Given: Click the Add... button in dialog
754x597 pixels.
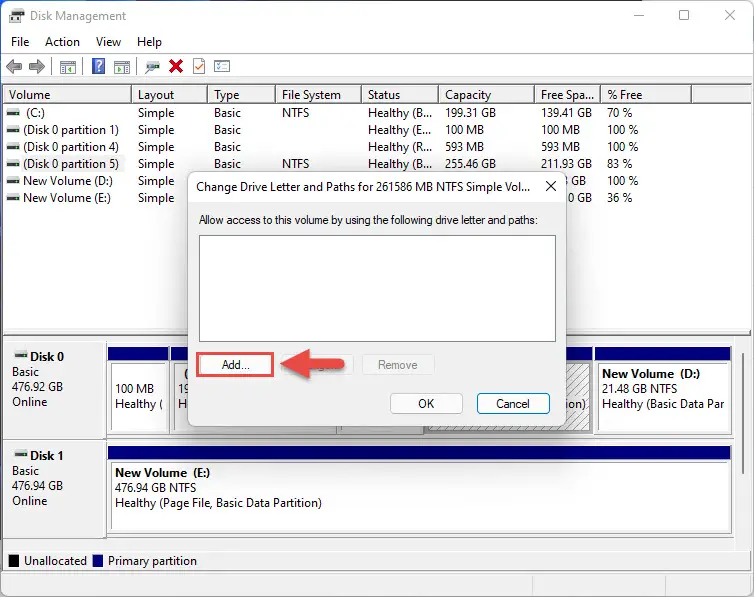Looking at the screenshot, I should pos(236,365).
